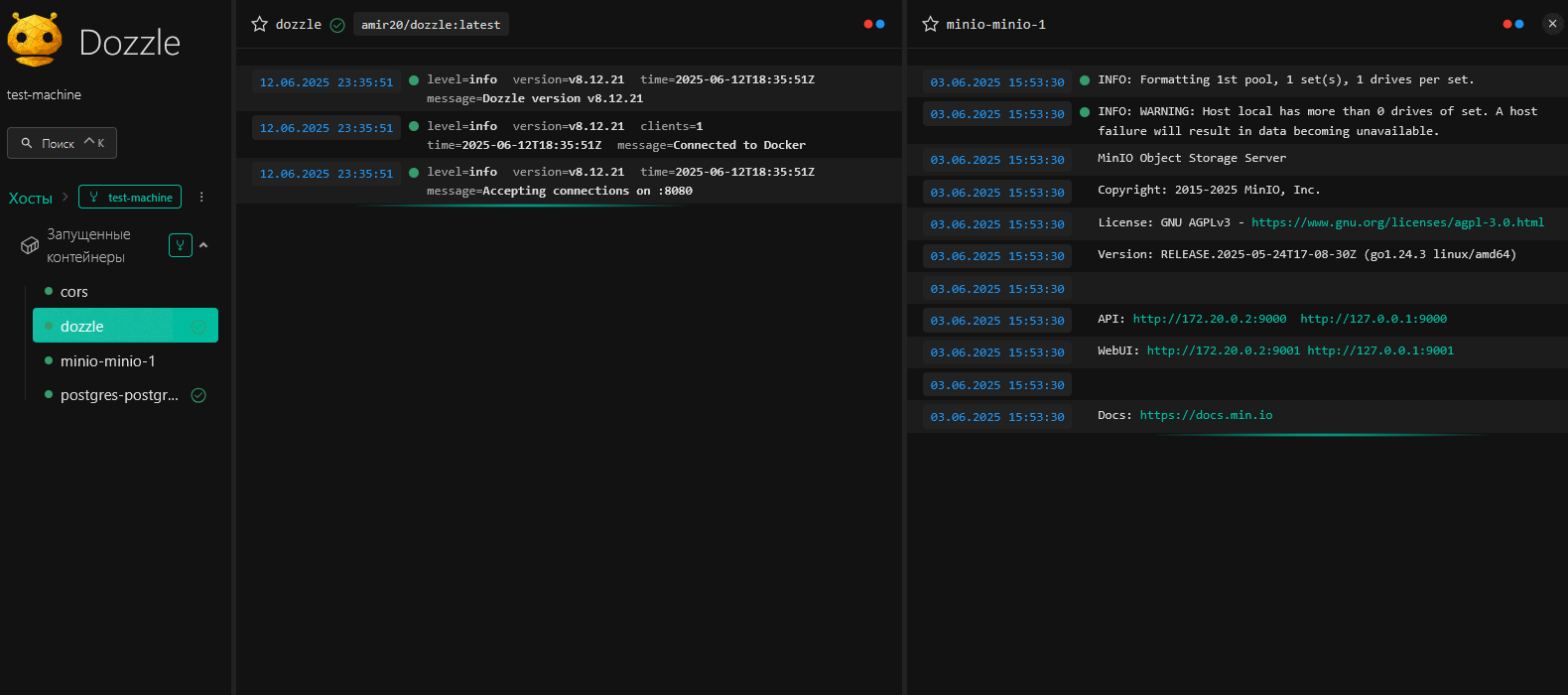Star the dozzle container log

click(259, 24)
